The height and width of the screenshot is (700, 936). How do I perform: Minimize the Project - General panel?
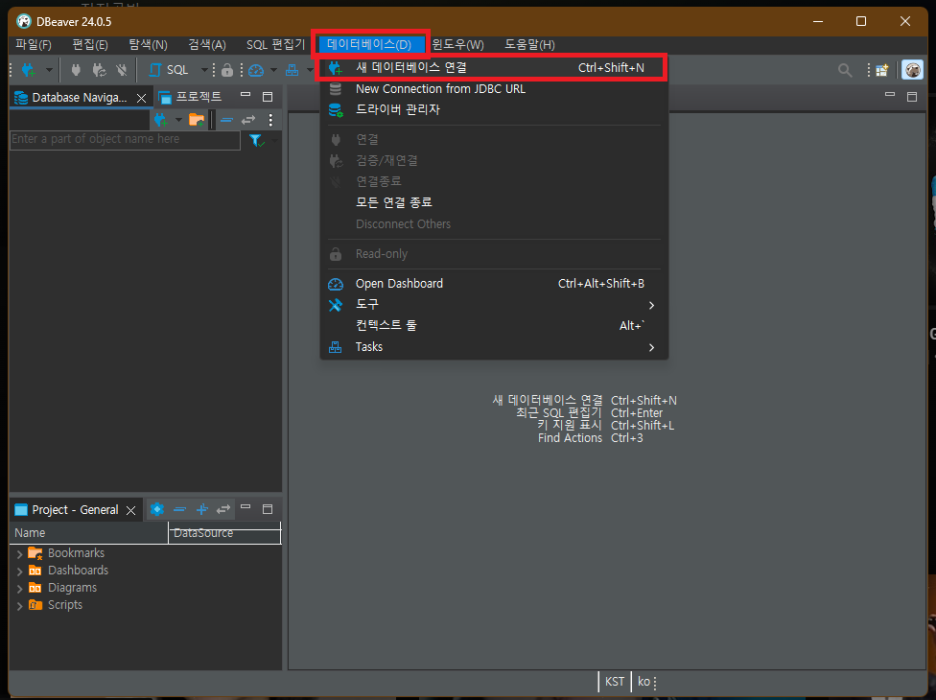[x=245, y=507]
